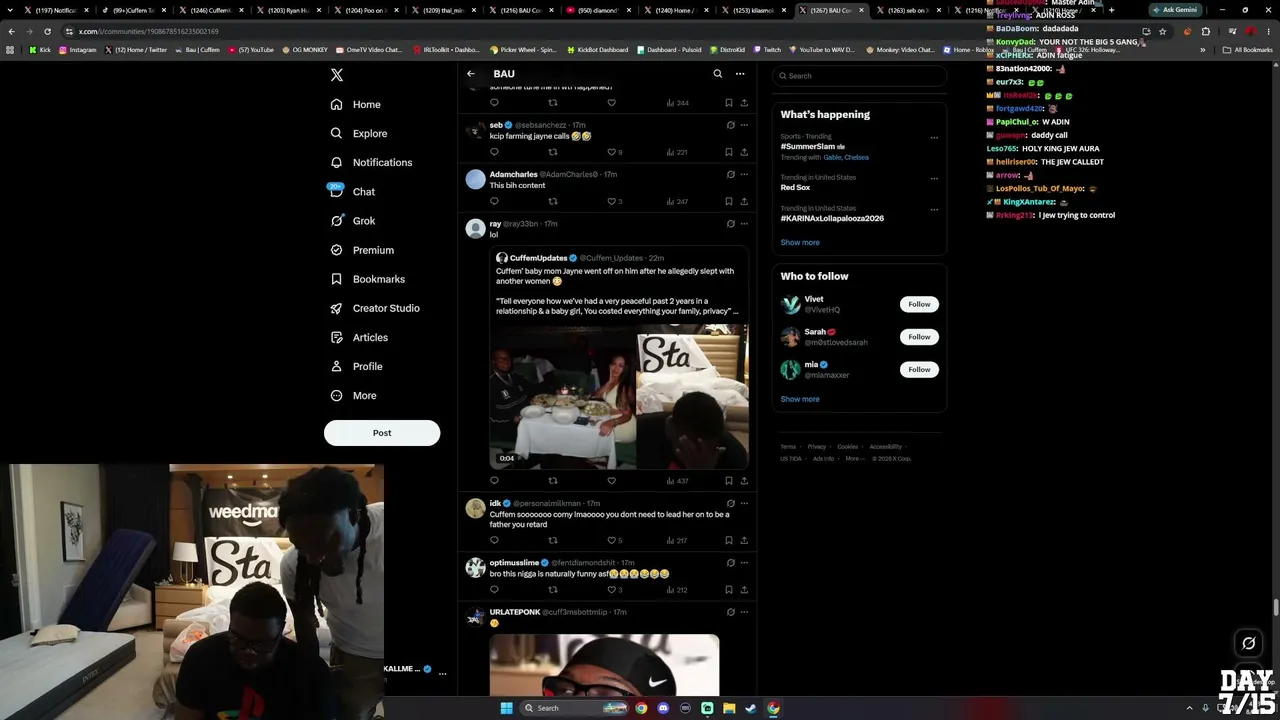Reply to ray's quote tweet
1280x720 pixels.
pyautogui.click(x=494, y=481)
